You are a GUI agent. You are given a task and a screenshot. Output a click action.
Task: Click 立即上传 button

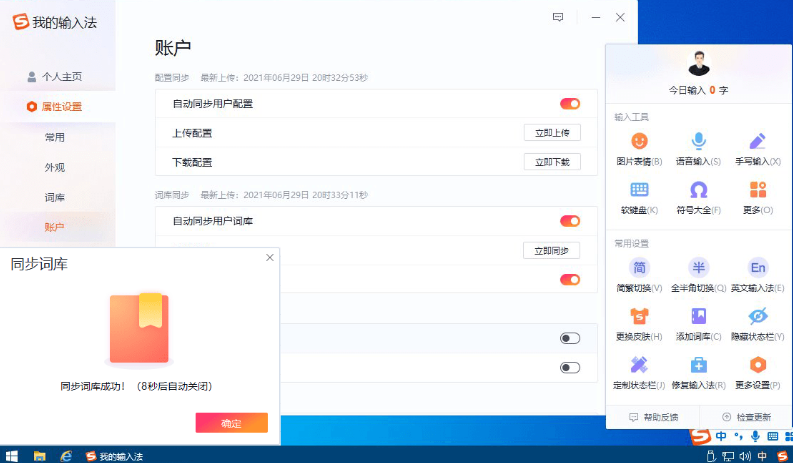(552, 133)
